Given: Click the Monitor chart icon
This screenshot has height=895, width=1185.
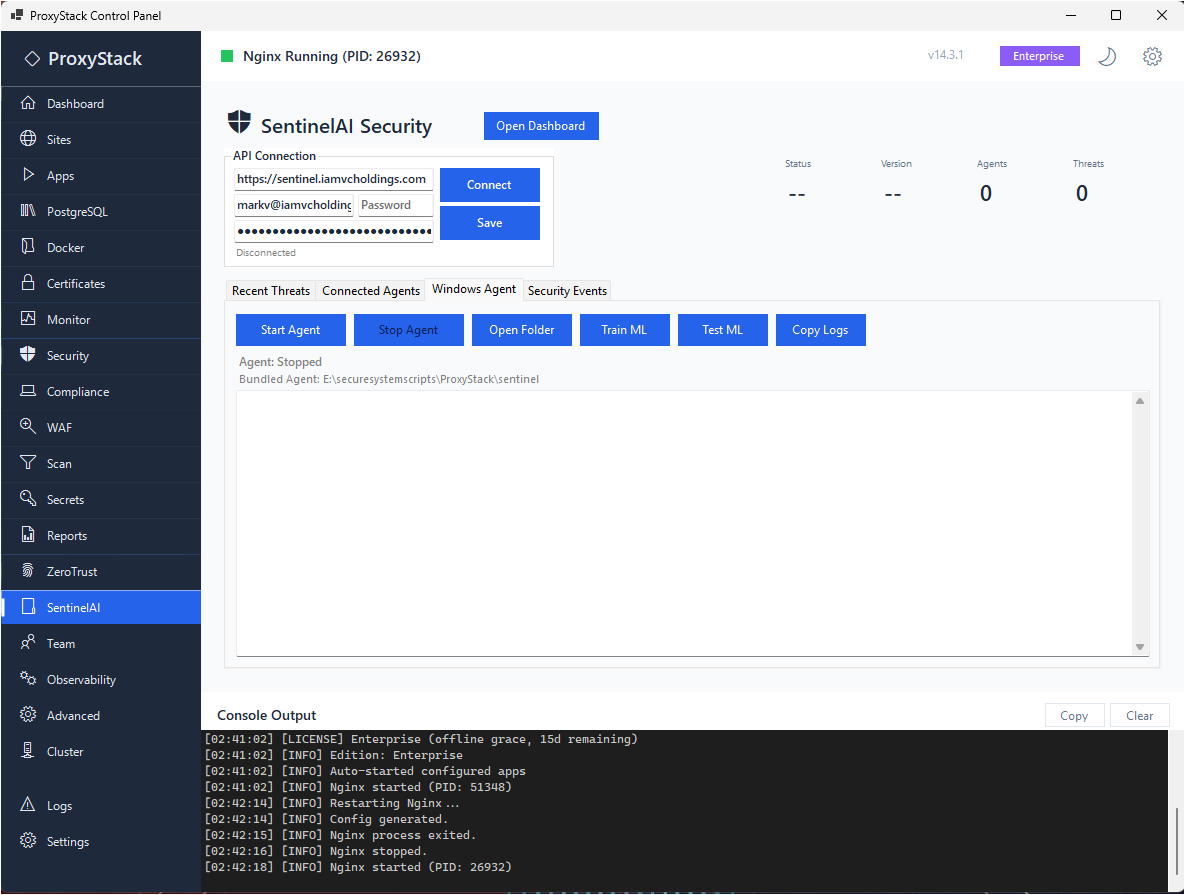Looking at the screenshot, I should click(x=28, y=318).
